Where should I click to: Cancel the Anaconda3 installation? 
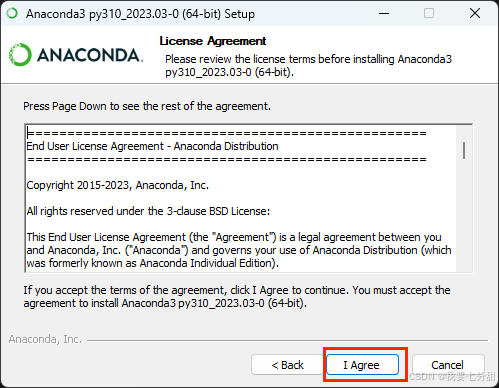(448, 365)
